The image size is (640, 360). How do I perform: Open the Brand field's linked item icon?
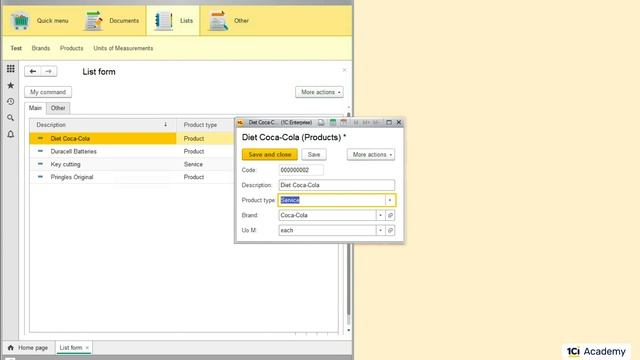pos(390,215)
